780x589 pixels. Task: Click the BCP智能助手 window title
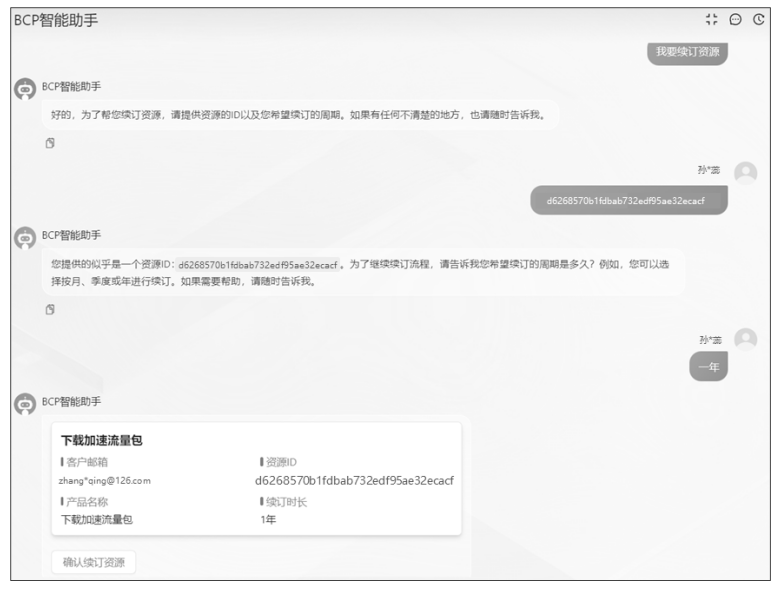56,20
